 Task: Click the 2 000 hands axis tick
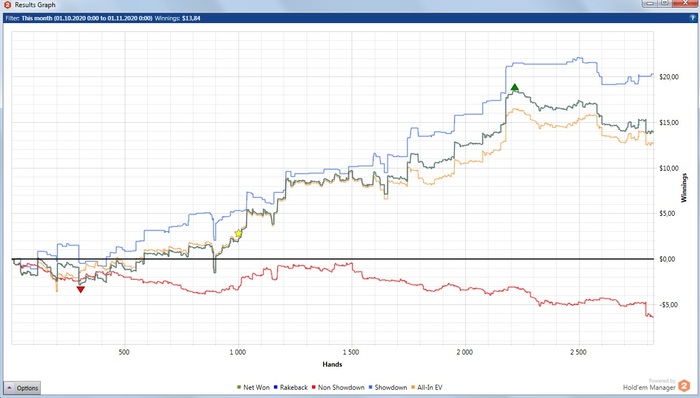point(464,352)
